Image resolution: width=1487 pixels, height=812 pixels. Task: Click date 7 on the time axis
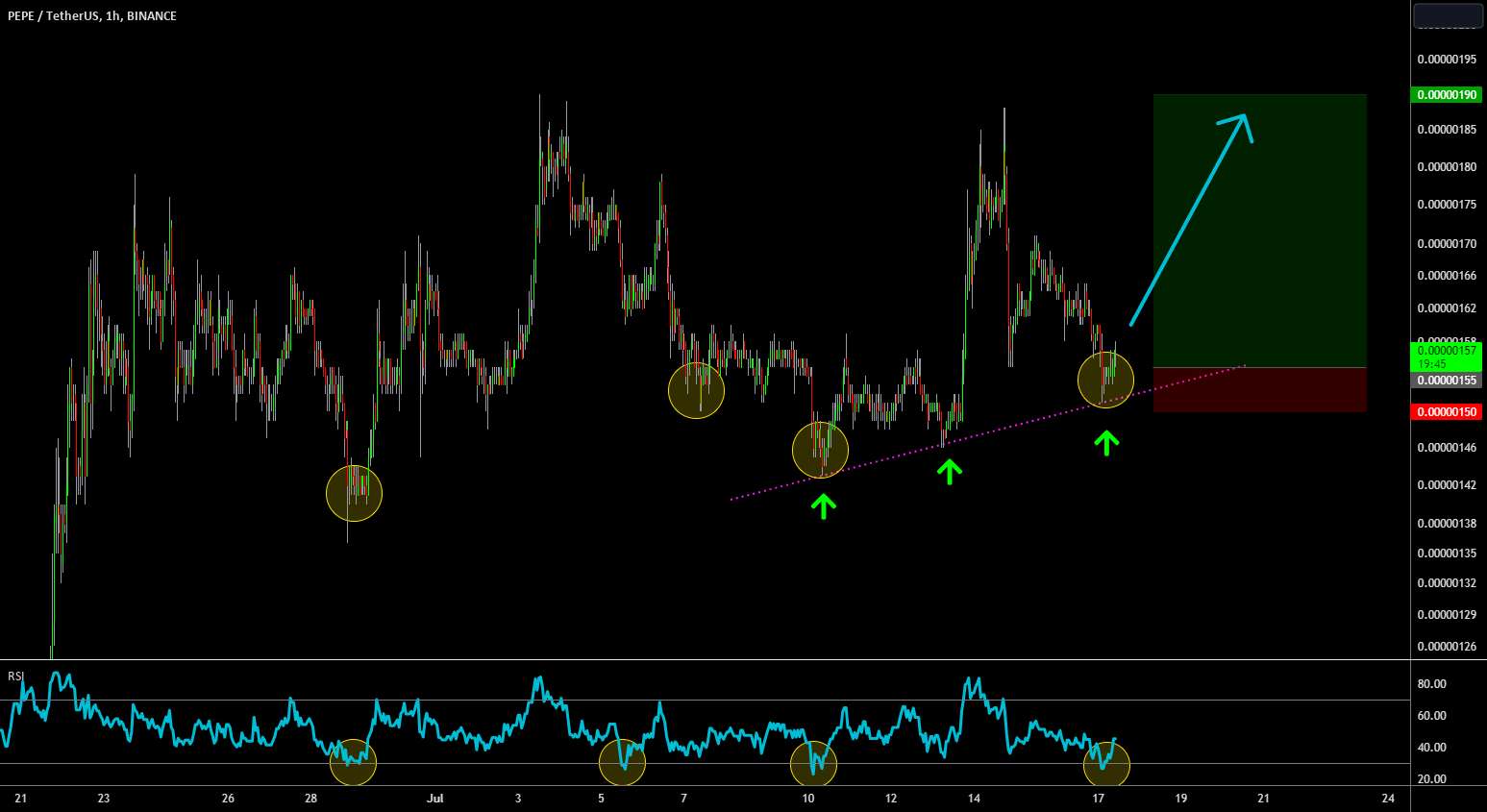coord(683,799)
